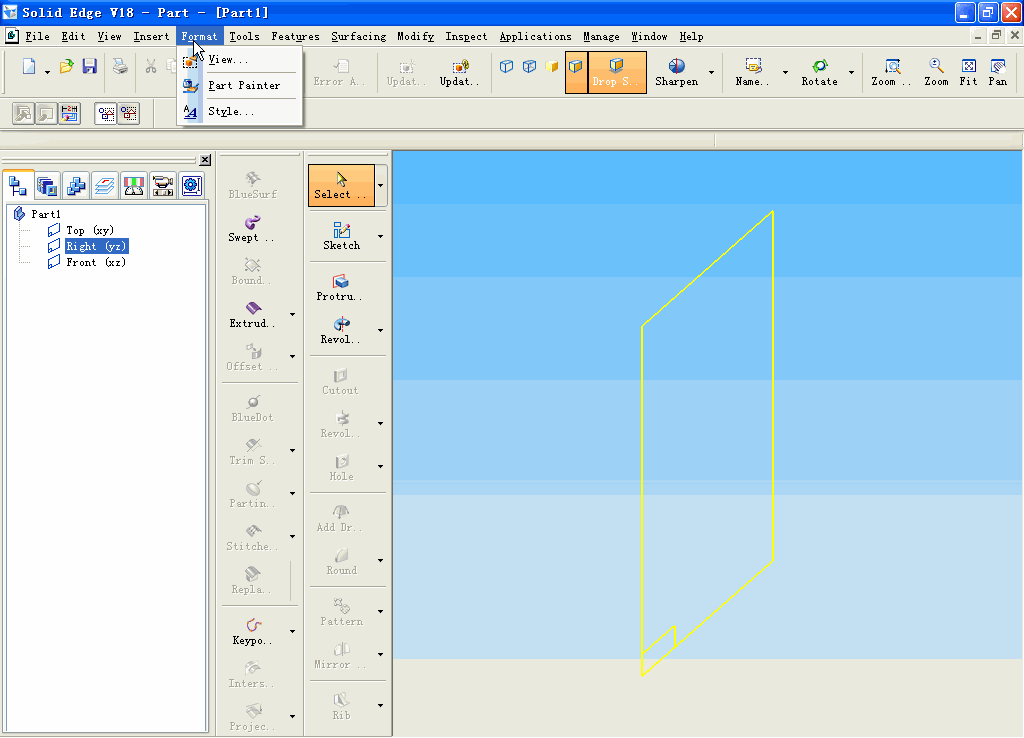Click the Keypoint curve tool
The image size is (1024, 738).
[x=253, y=632]
